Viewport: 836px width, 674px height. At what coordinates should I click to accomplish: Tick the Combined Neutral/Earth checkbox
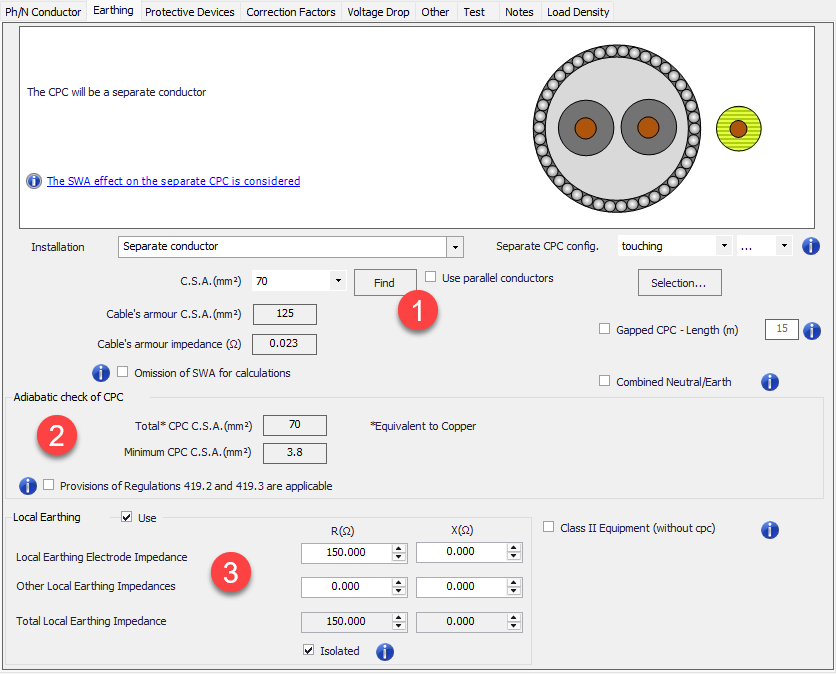(604, 381)
